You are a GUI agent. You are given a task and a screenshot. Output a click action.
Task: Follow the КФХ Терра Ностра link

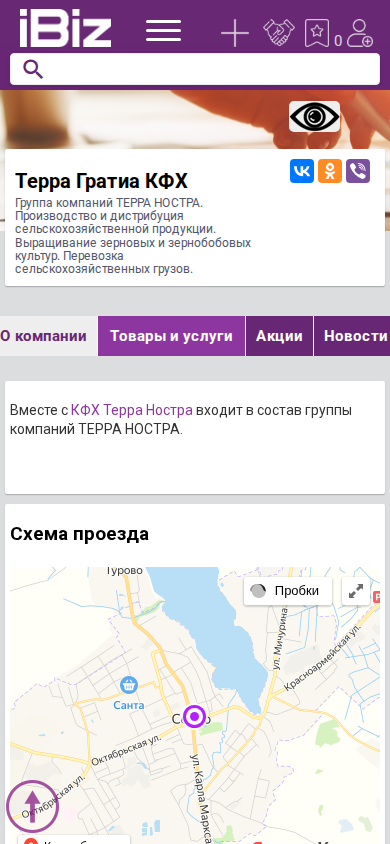click(132, 410)
